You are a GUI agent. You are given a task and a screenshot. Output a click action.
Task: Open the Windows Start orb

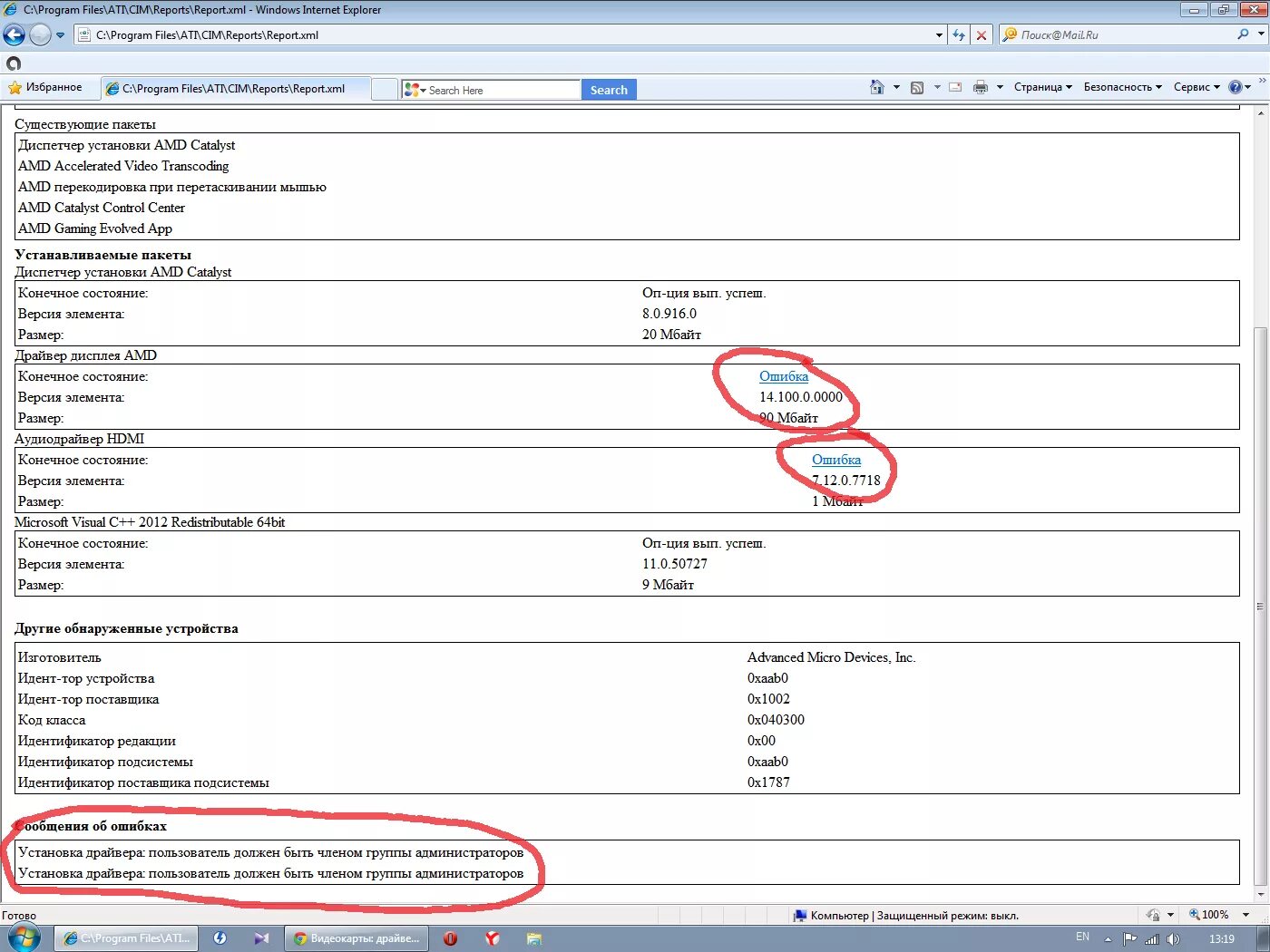(x=24, y=938)
